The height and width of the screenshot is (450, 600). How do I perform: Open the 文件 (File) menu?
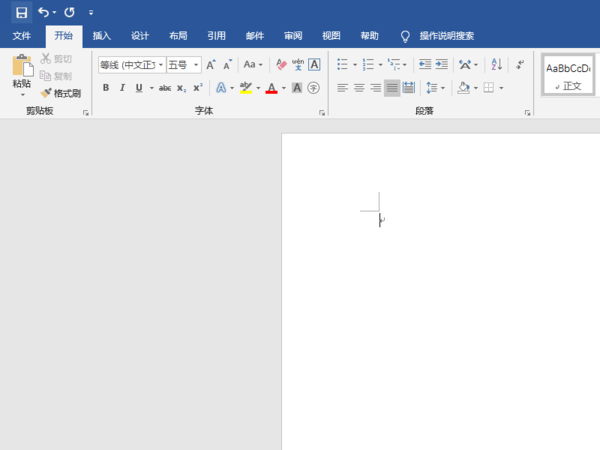point(22,36)
